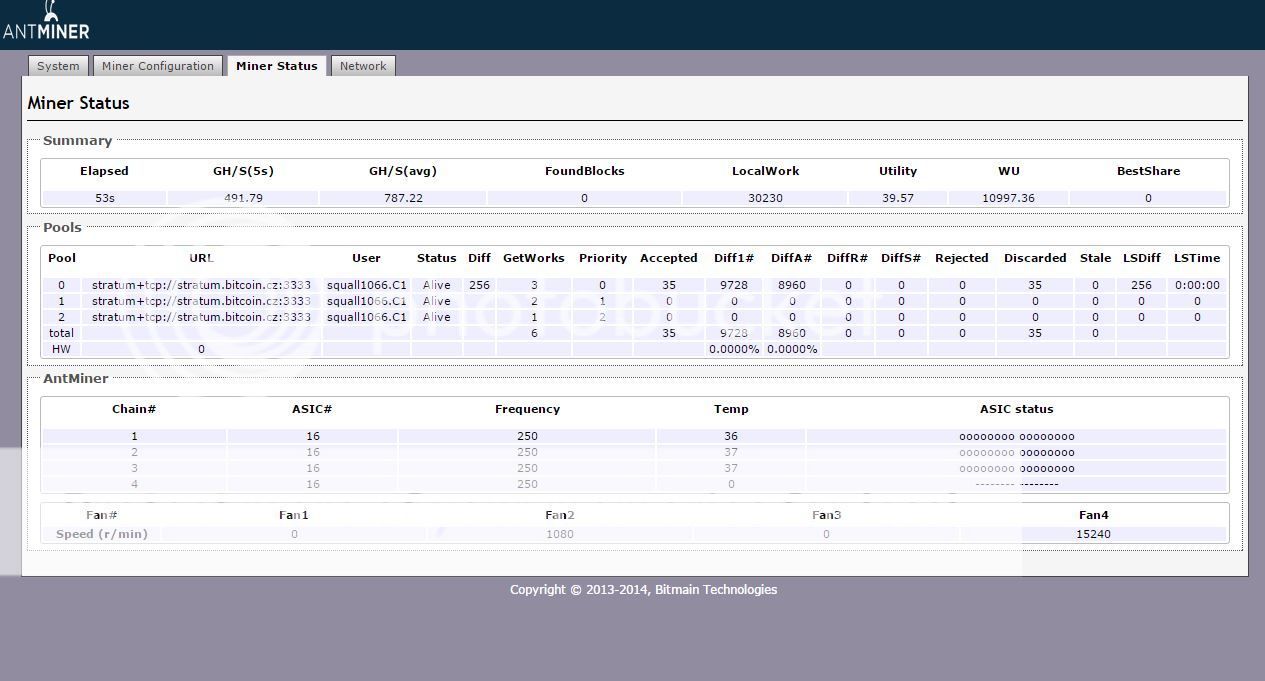Select the 'ASIC status' column header

click(x=1016, y=409)
